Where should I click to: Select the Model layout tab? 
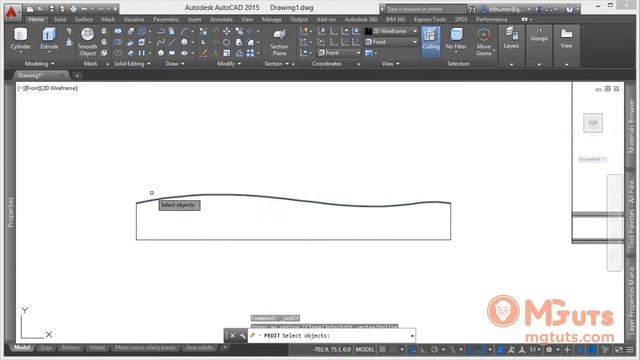(x=22, y=348)
